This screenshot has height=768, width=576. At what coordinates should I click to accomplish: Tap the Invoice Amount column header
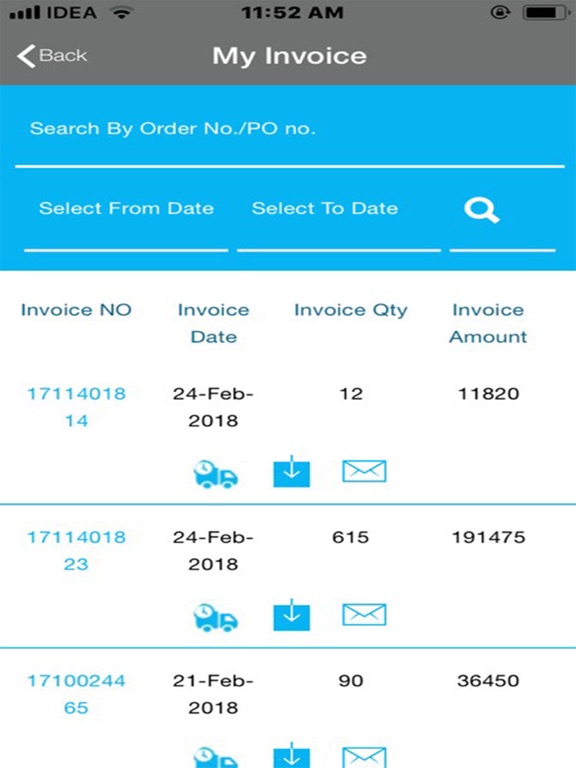488,323
